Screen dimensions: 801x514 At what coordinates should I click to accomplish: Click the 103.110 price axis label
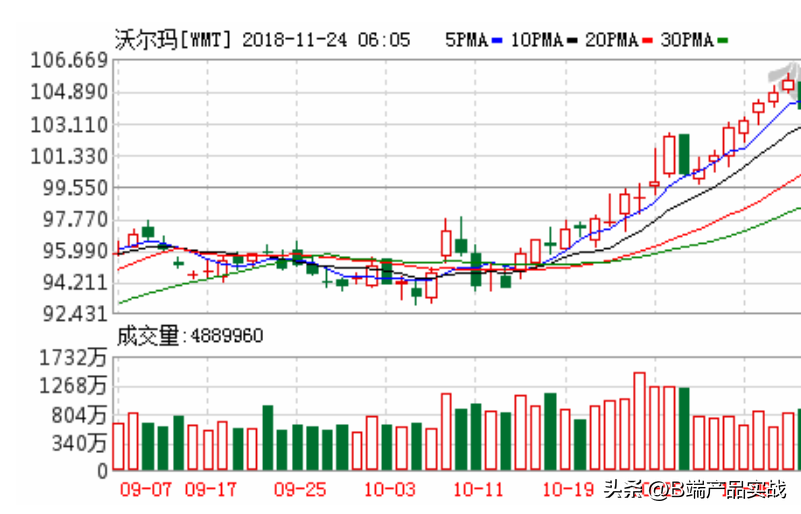pyautogui.click(x=69, y=125)
